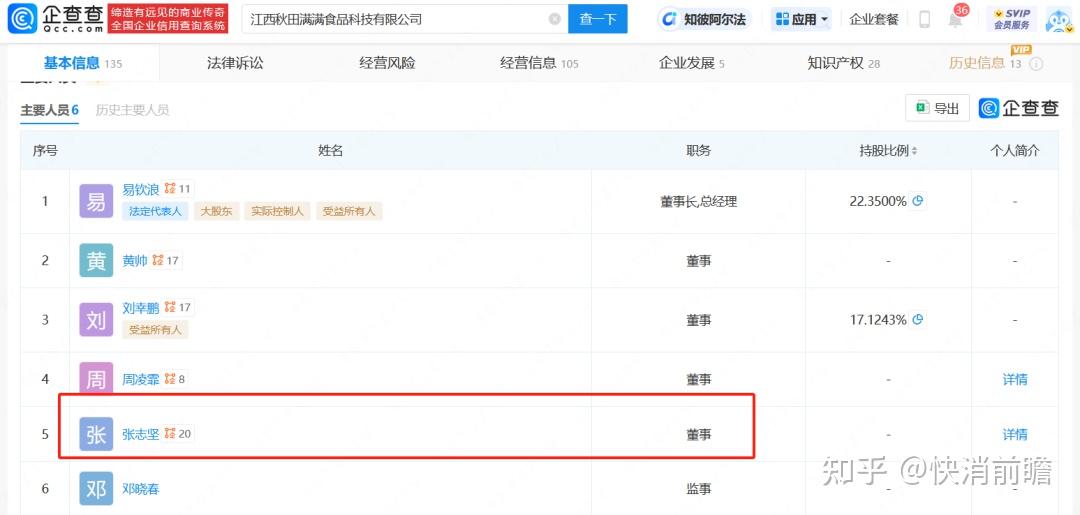1080x515 pixels.
Task: Switch to 基本信息 tab
Action: (83, 63)
